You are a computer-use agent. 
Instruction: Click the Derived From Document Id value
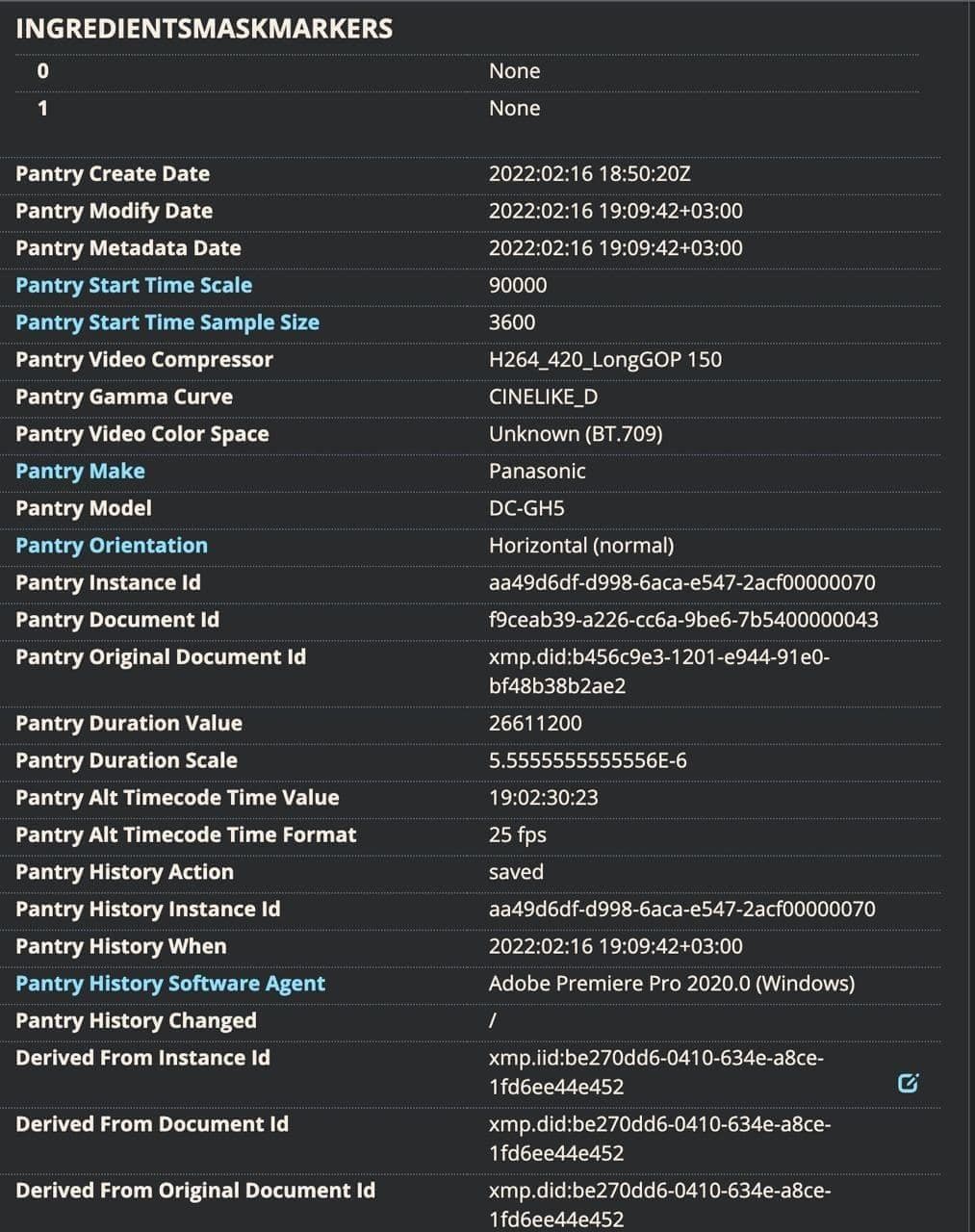(x=659, y=1138)
